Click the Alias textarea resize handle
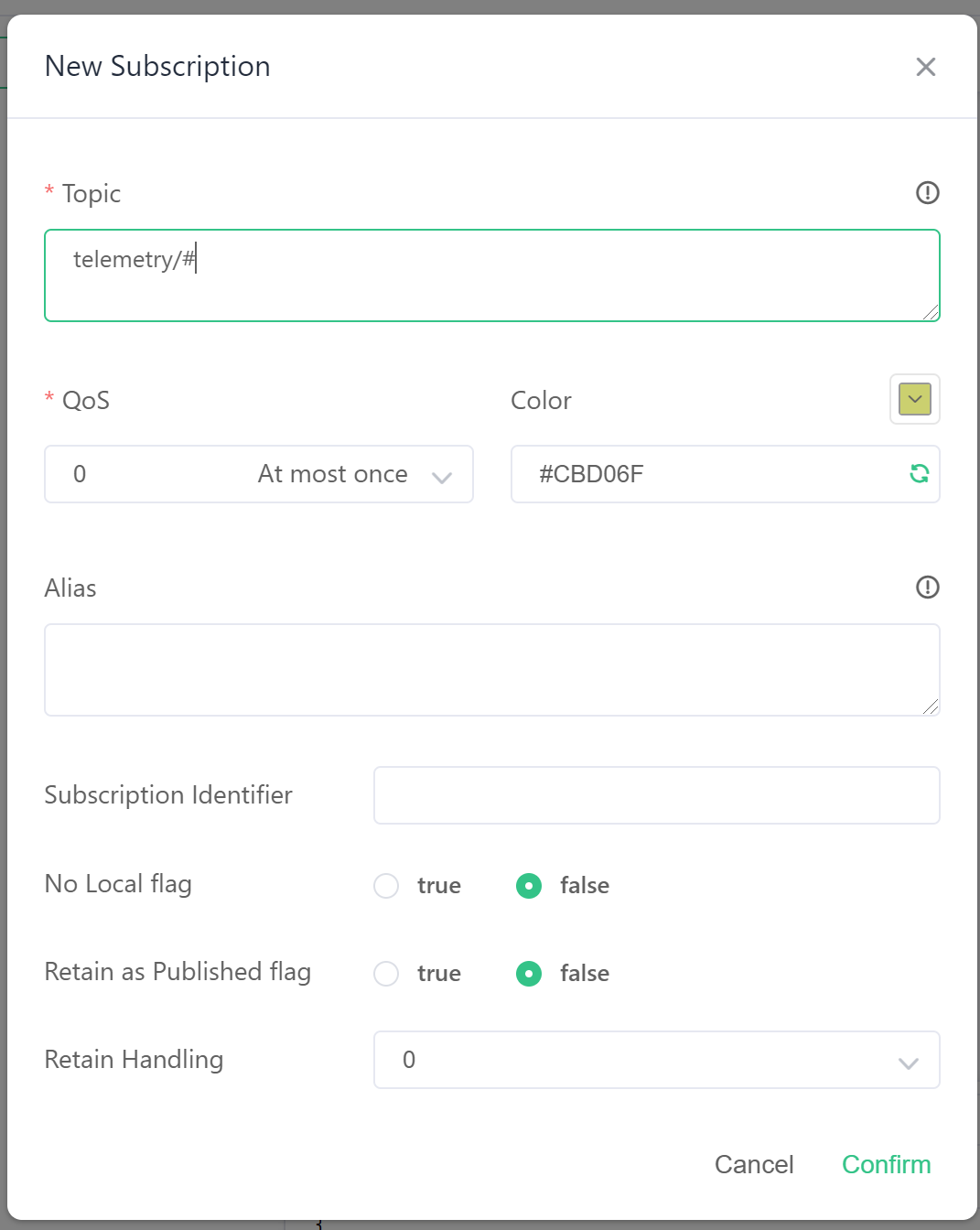 [x=932, y=707]
